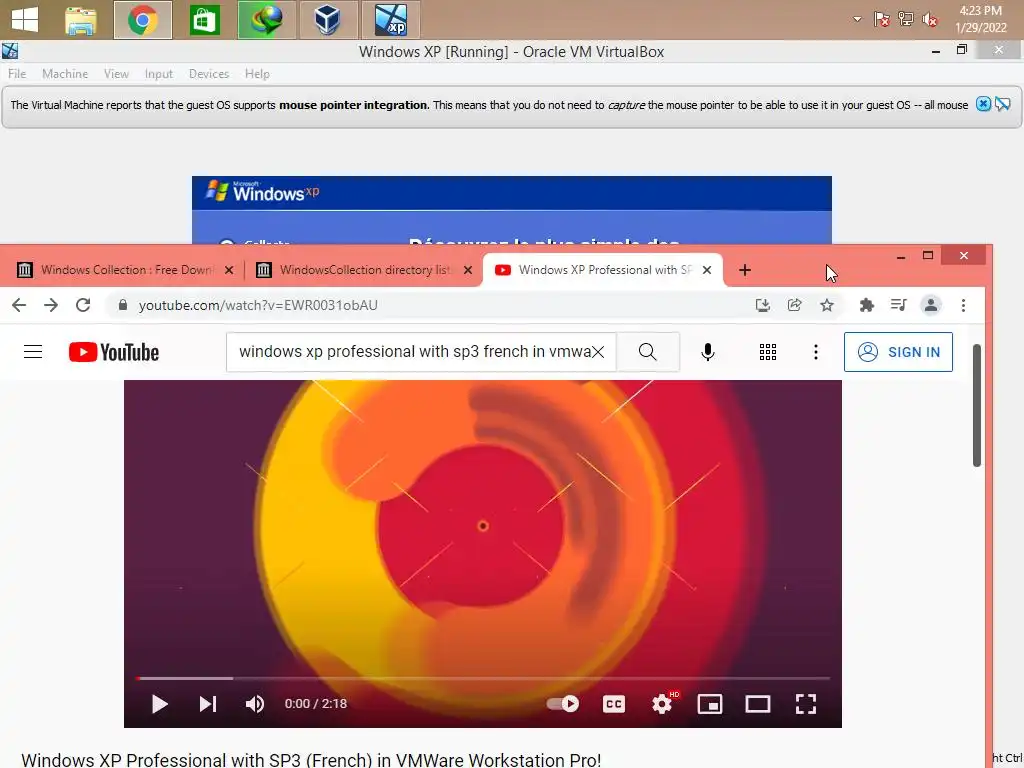Viewport: 1024px width, 768px height.
Task: Search with your voice microphone
Action: tap(707, 352)
